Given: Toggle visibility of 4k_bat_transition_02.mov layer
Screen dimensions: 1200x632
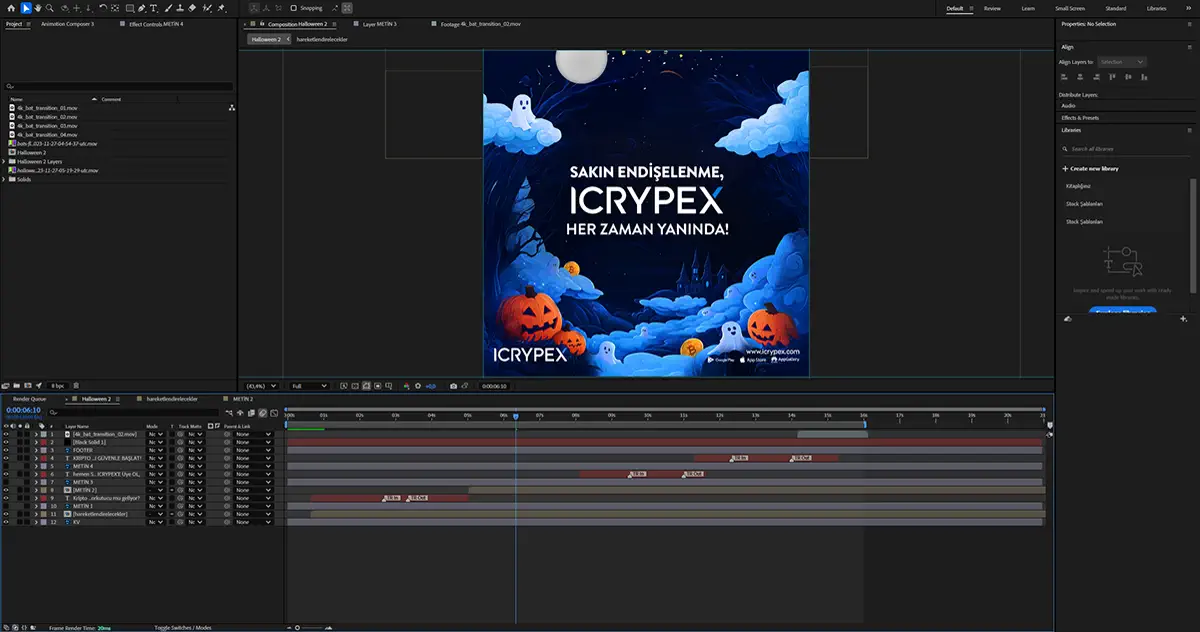Looking at the screenshot, I should click(x=6, y=434).
